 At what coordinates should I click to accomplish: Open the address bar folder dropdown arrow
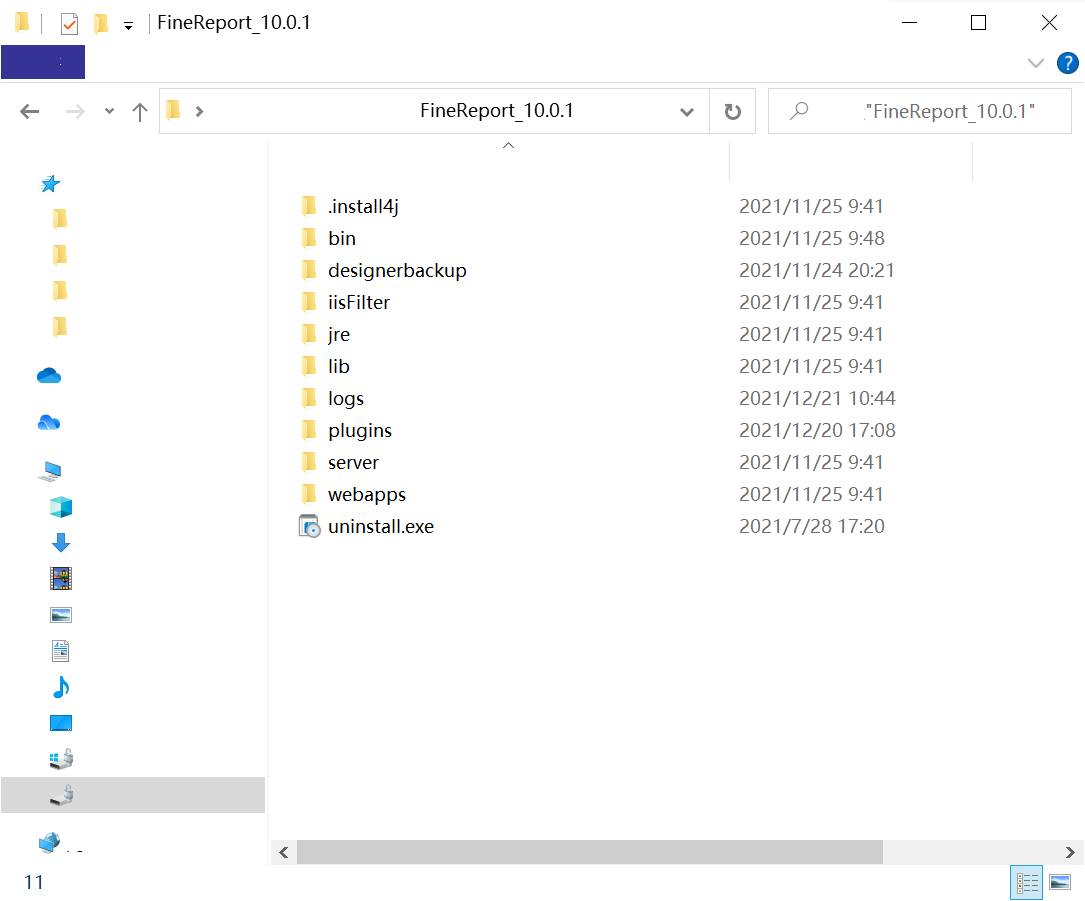687,111
